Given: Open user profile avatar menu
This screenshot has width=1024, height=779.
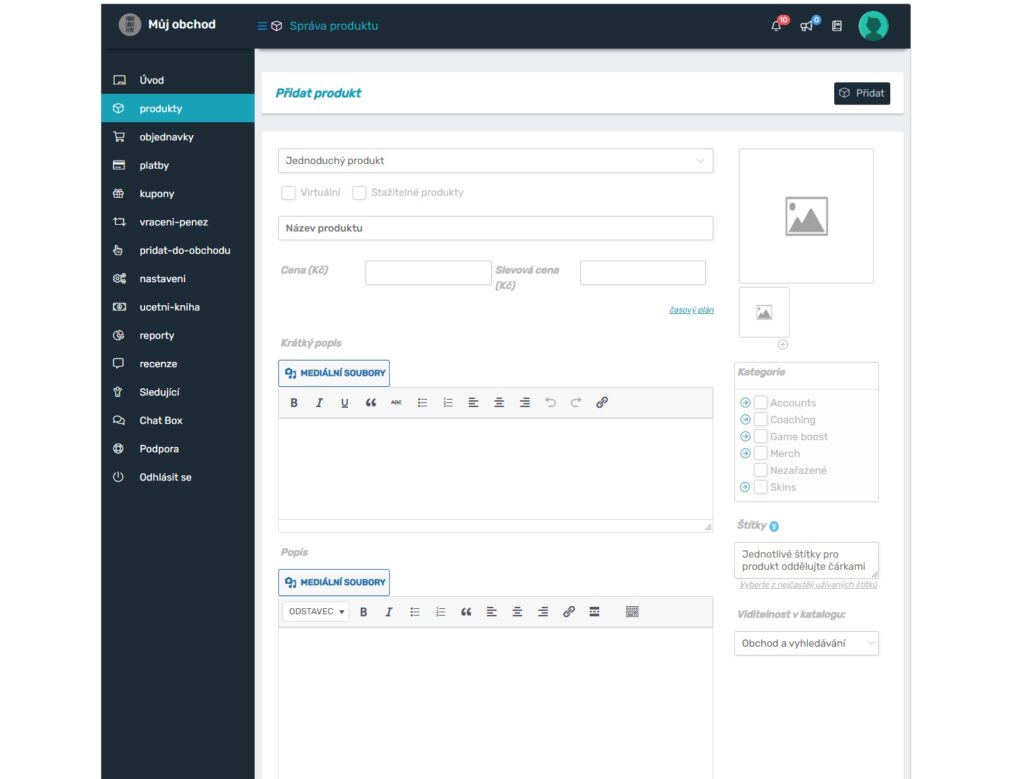Looking at the screenshot, I should (x=873, y=26).
